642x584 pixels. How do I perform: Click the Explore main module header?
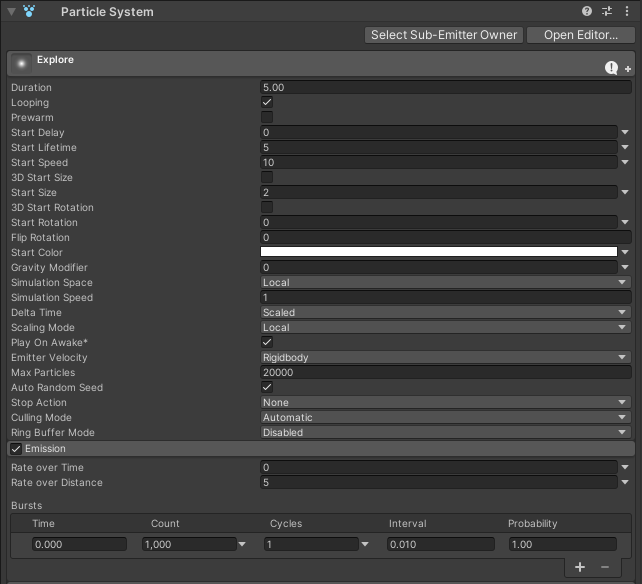pos(321,63)
